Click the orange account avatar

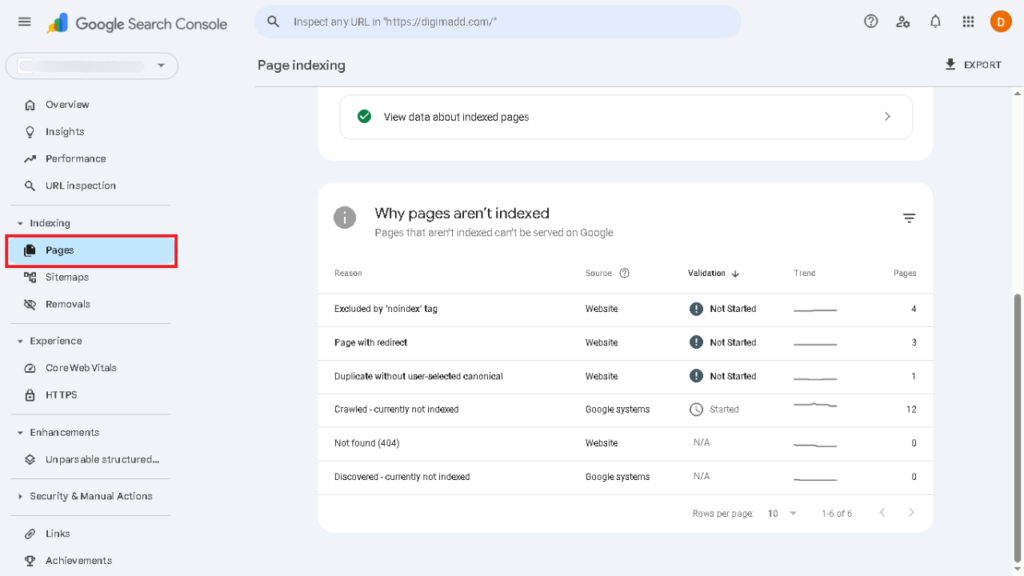click(x=1000, y=22)
